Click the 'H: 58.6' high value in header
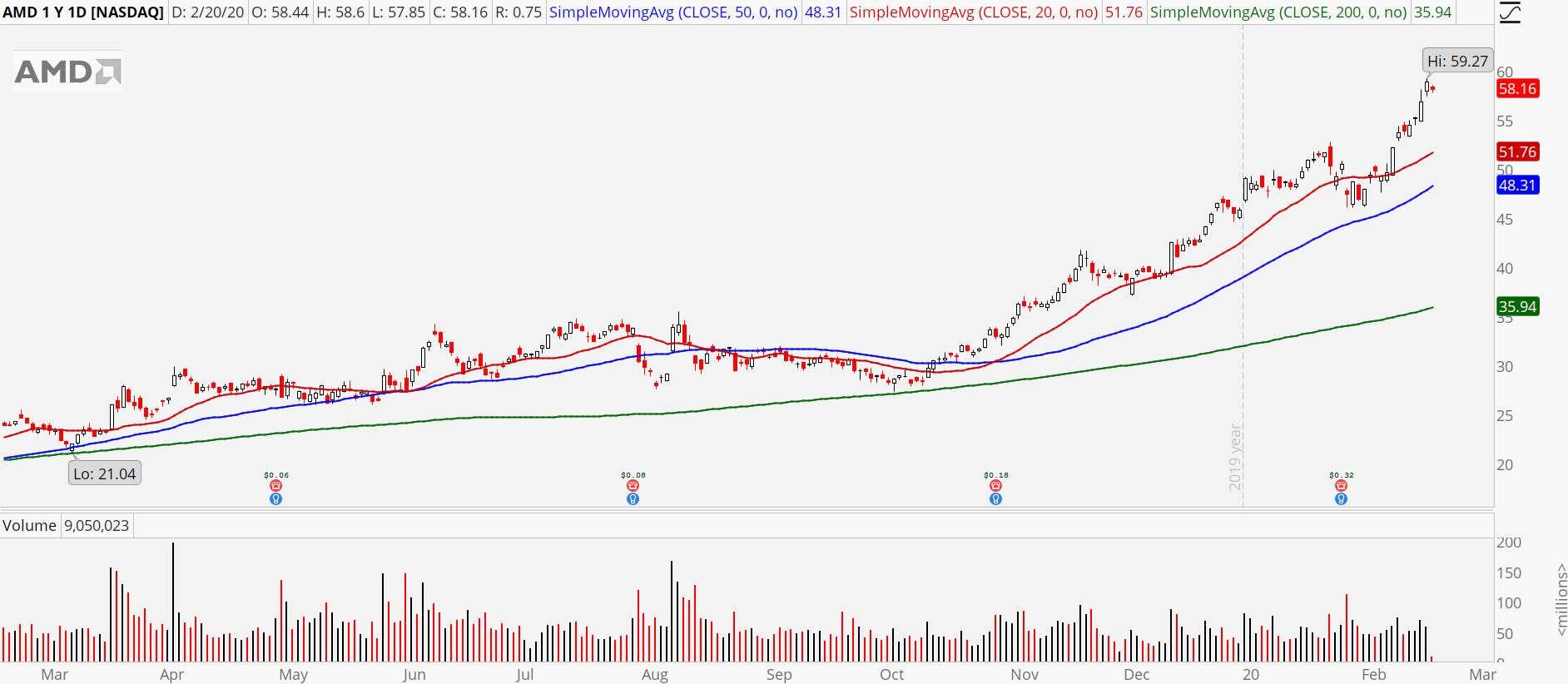The width and height of the screenshot is (1568, 684). pos(340,12)
